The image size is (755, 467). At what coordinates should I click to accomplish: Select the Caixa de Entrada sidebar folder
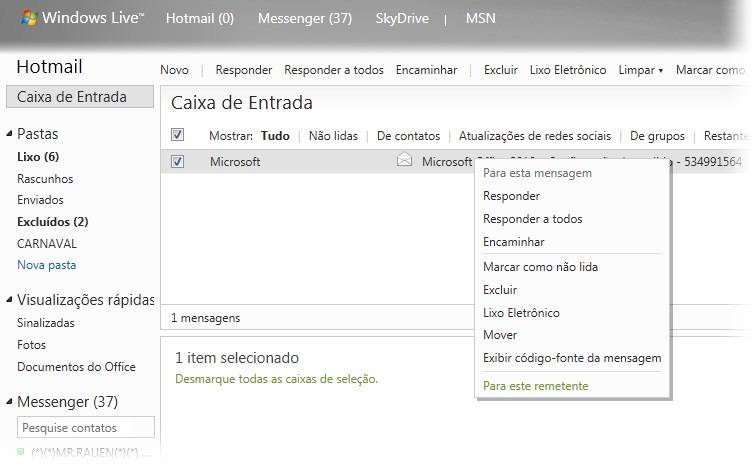click(x=80, y=97)
